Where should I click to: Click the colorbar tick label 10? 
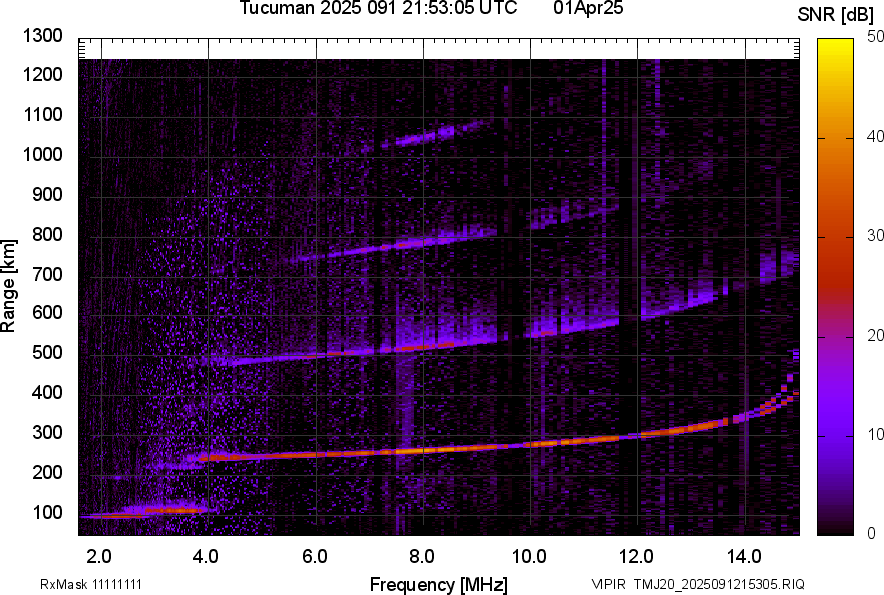coord(876,434)
